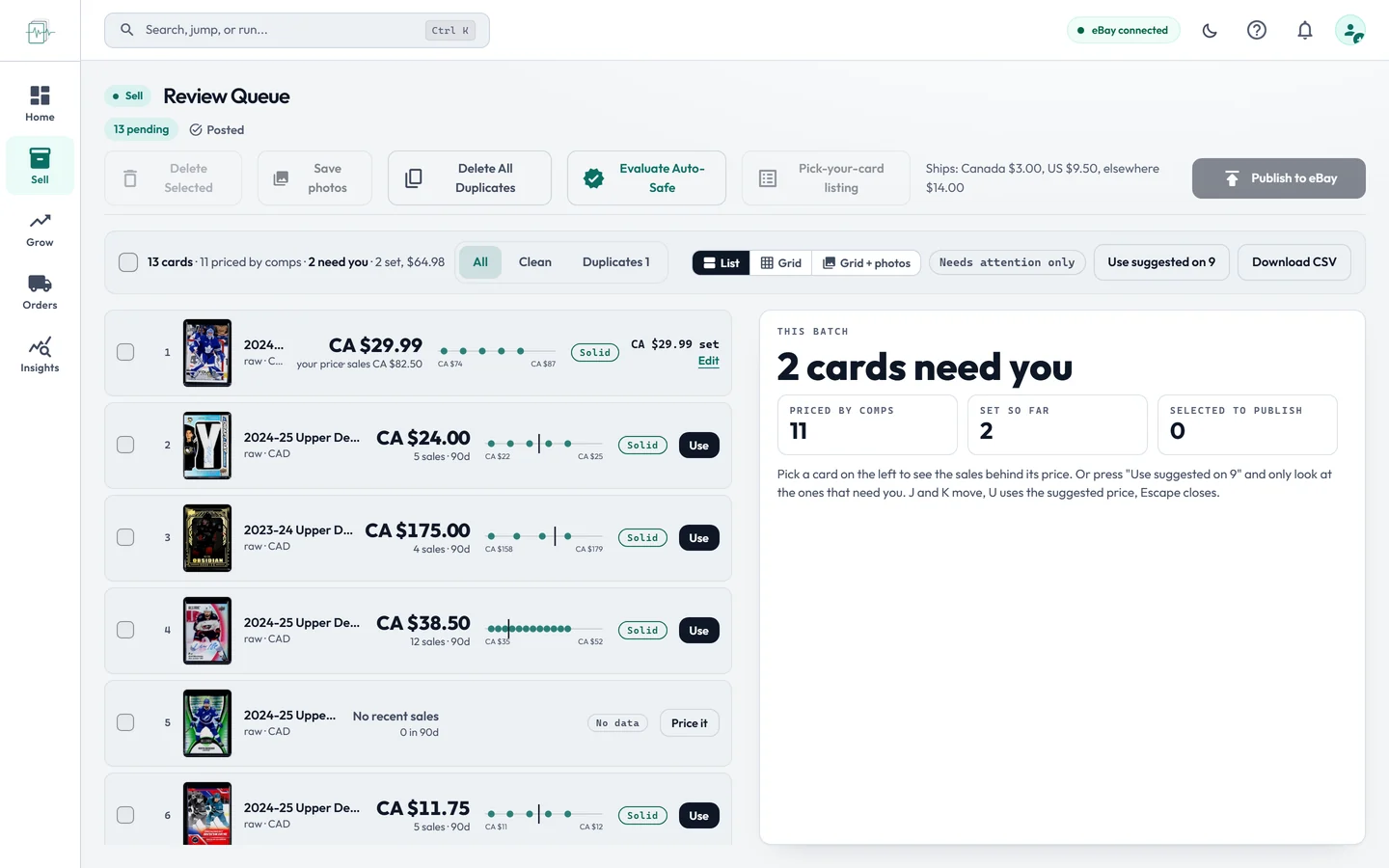Click Evaluate Auto-Safe button
The image size is (1389, 868).
(x=646, y=178)
